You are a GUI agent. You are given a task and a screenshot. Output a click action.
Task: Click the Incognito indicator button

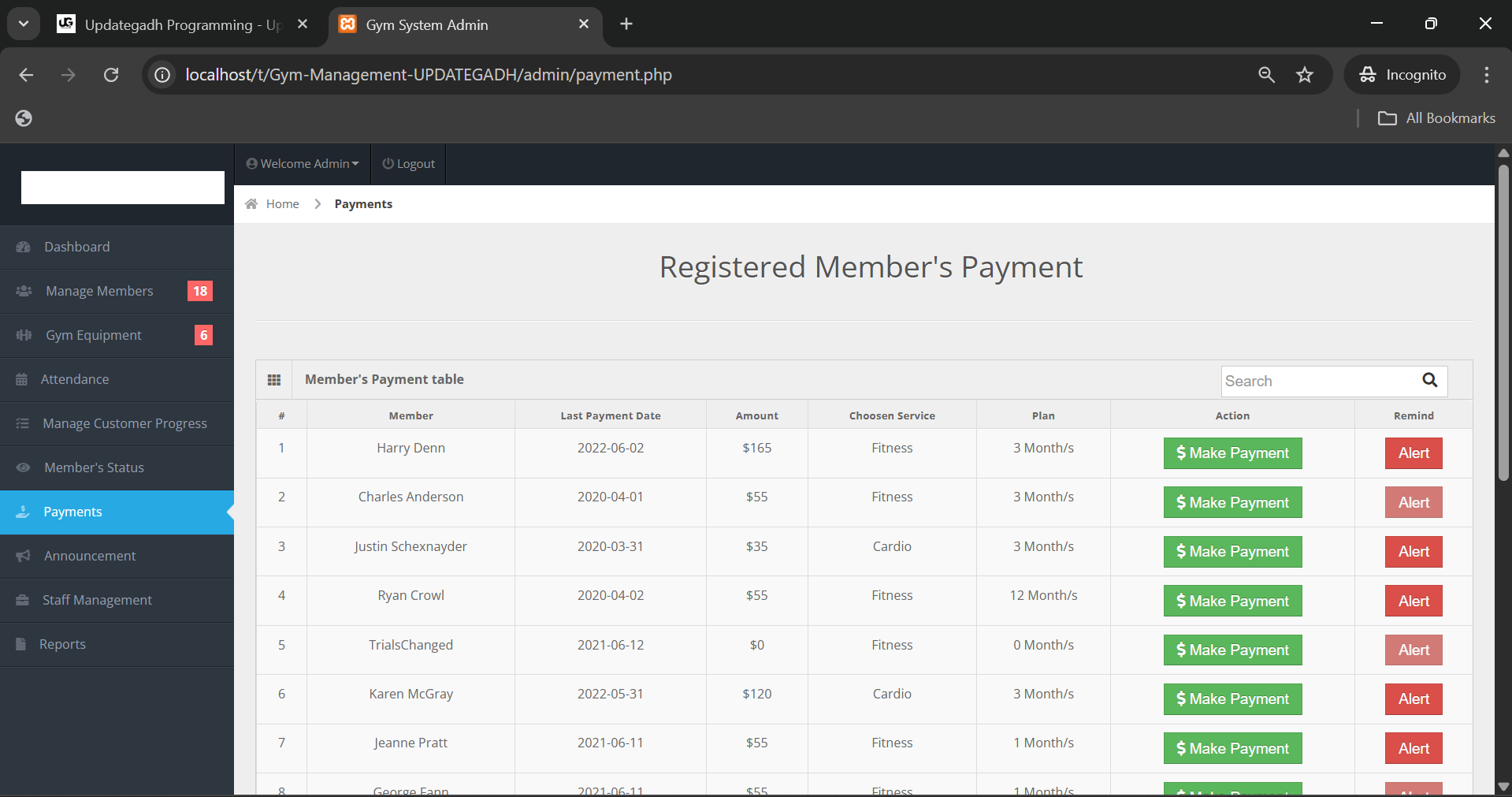[1402, 75]
